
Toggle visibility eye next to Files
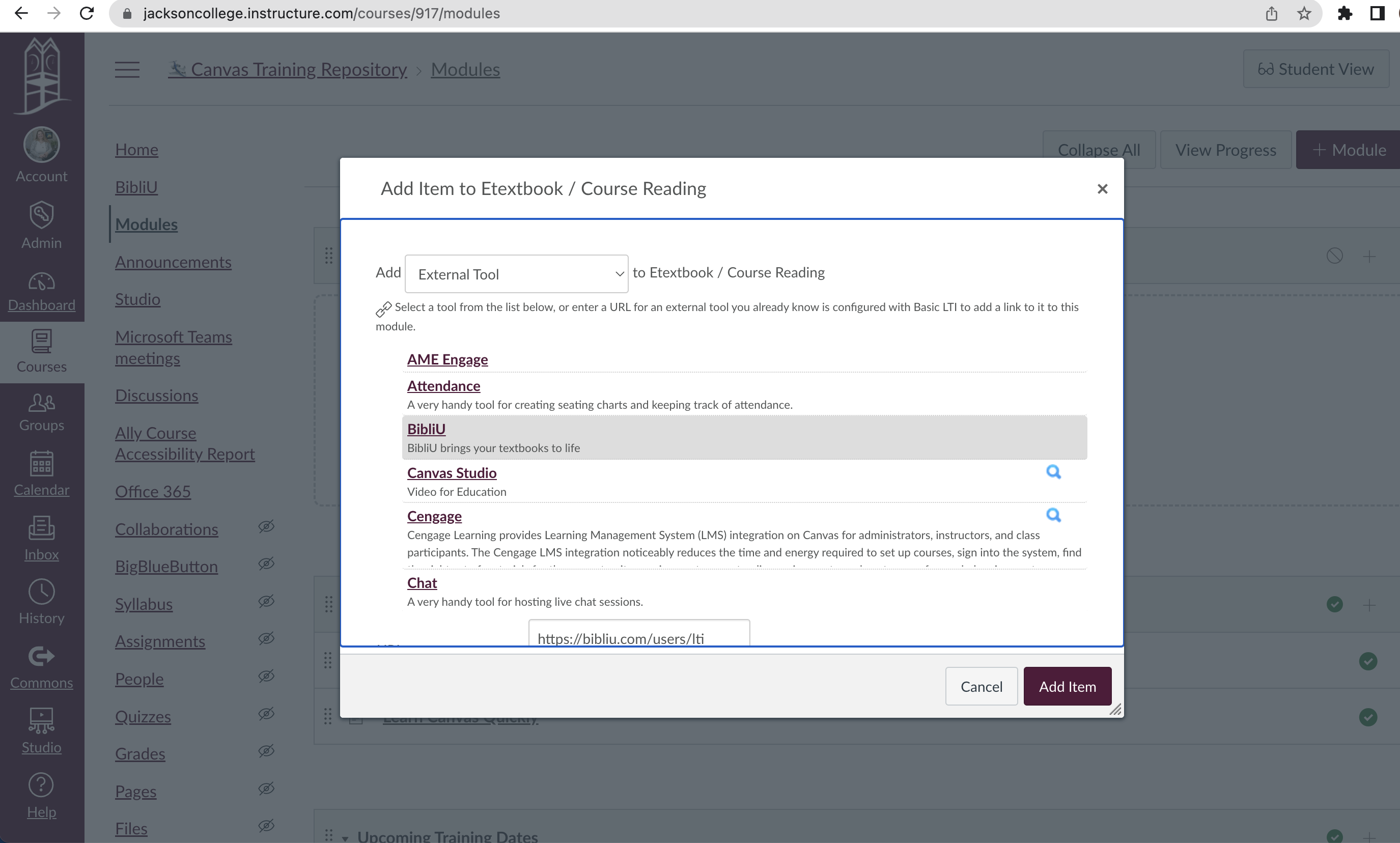point(266,825)
